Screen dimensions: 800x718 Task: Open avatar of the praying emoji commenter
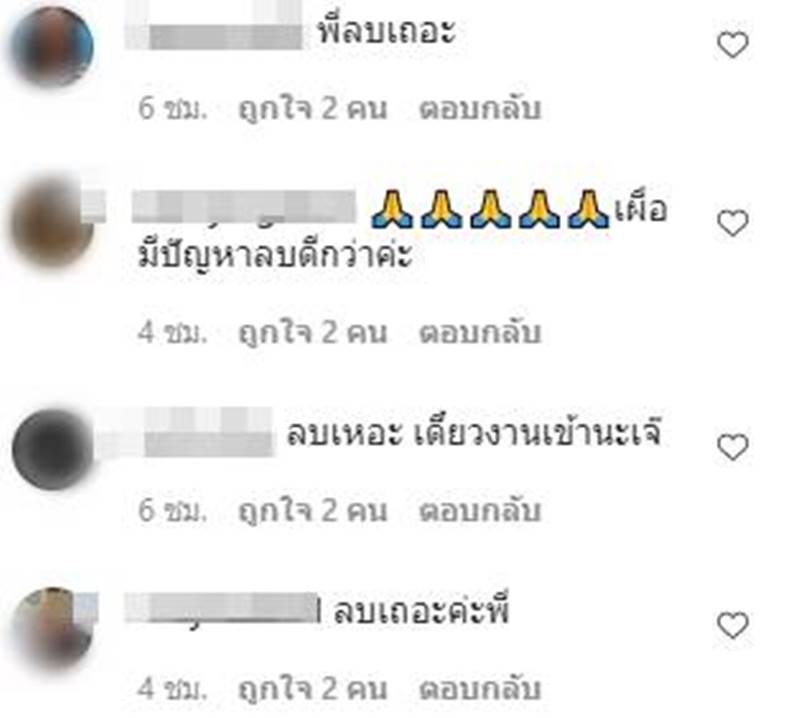[52, 224]
